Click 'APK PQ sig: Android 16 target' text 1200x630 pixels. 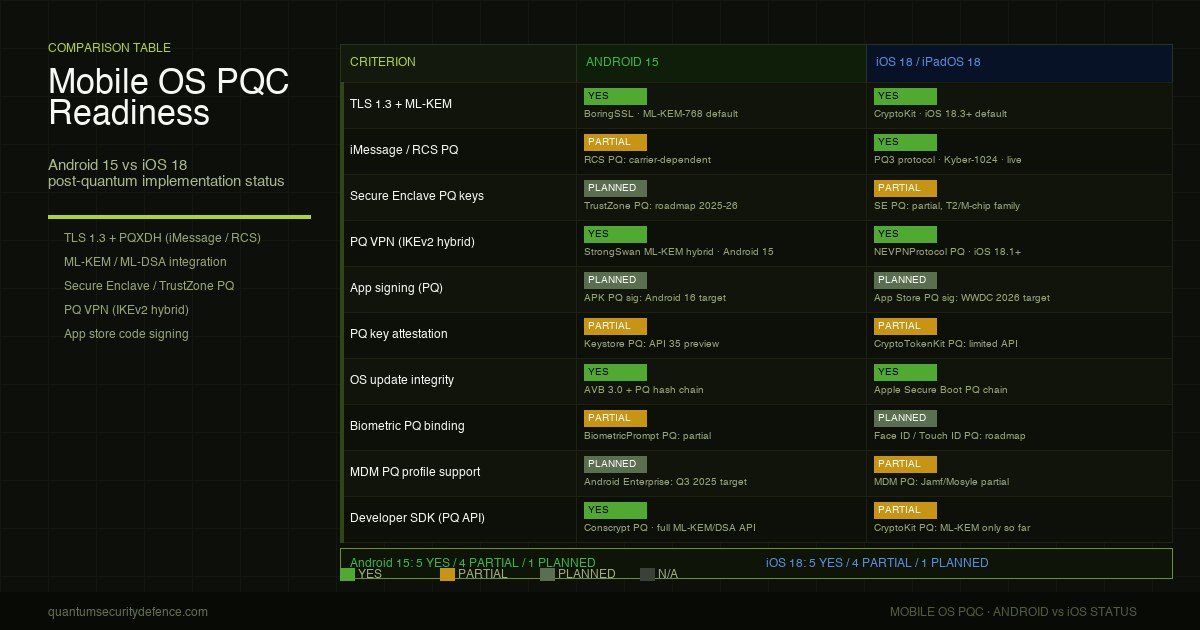coord(655,298)
